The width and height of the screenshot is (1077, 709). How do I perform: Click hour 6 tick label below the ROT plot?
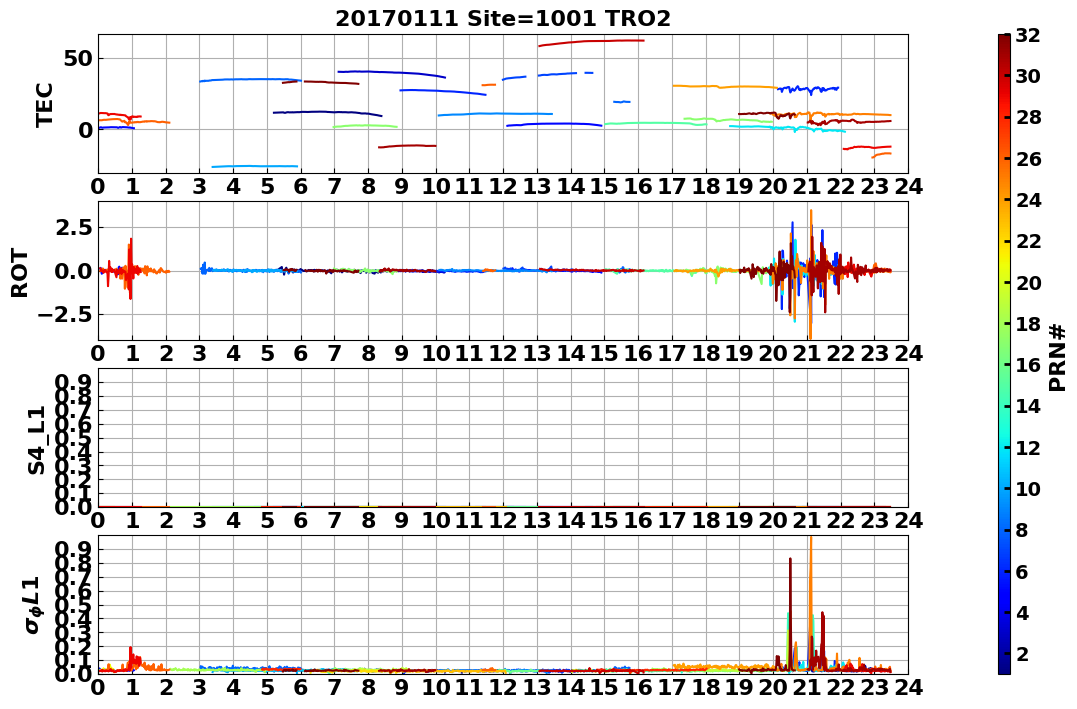click(300, 353)
